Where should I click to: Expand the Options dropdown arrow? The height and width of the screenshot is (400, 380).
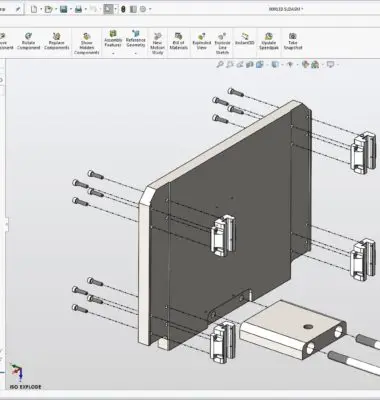click(x=150, y=10)
